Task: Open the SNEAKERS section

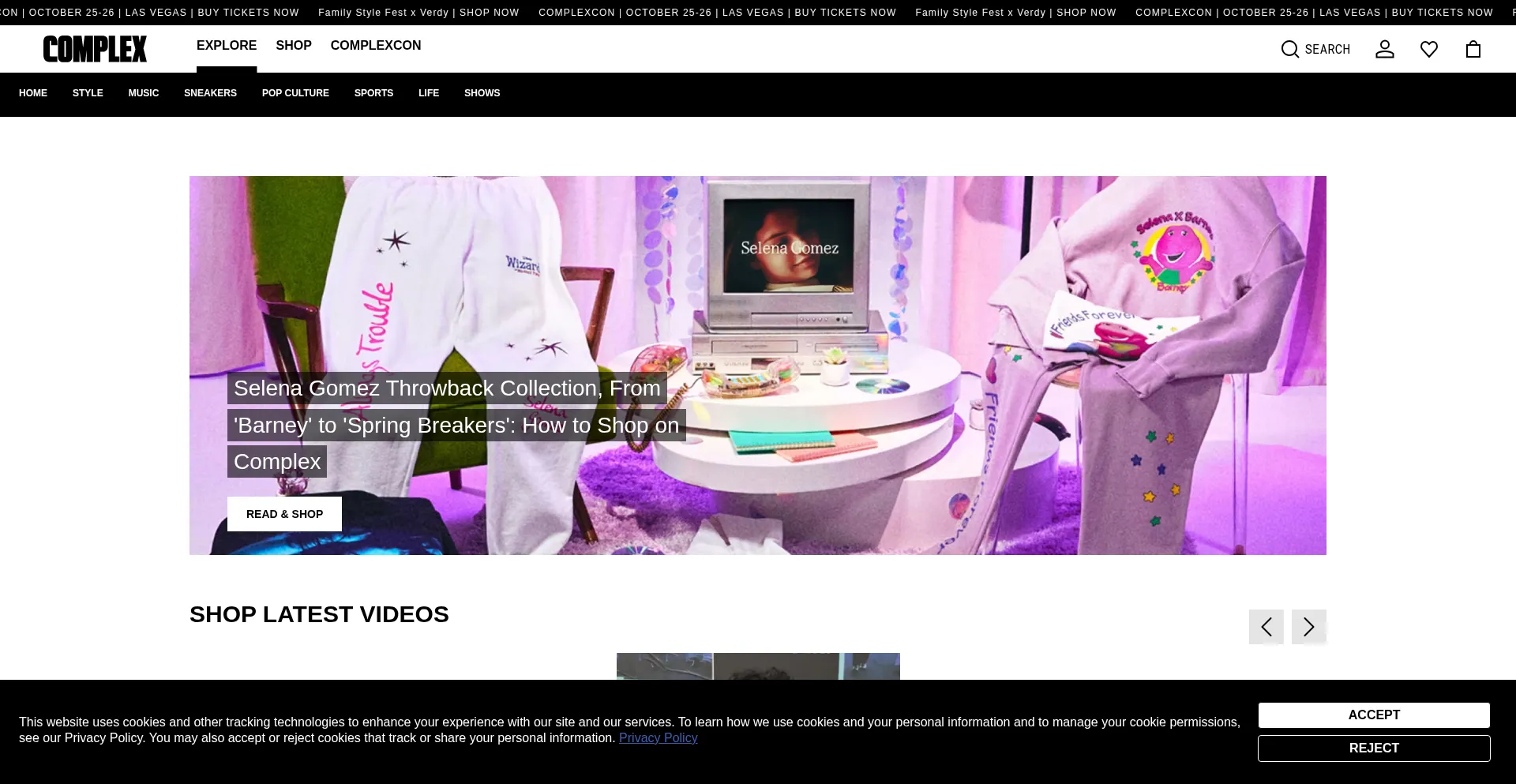Action: point(210,93)
